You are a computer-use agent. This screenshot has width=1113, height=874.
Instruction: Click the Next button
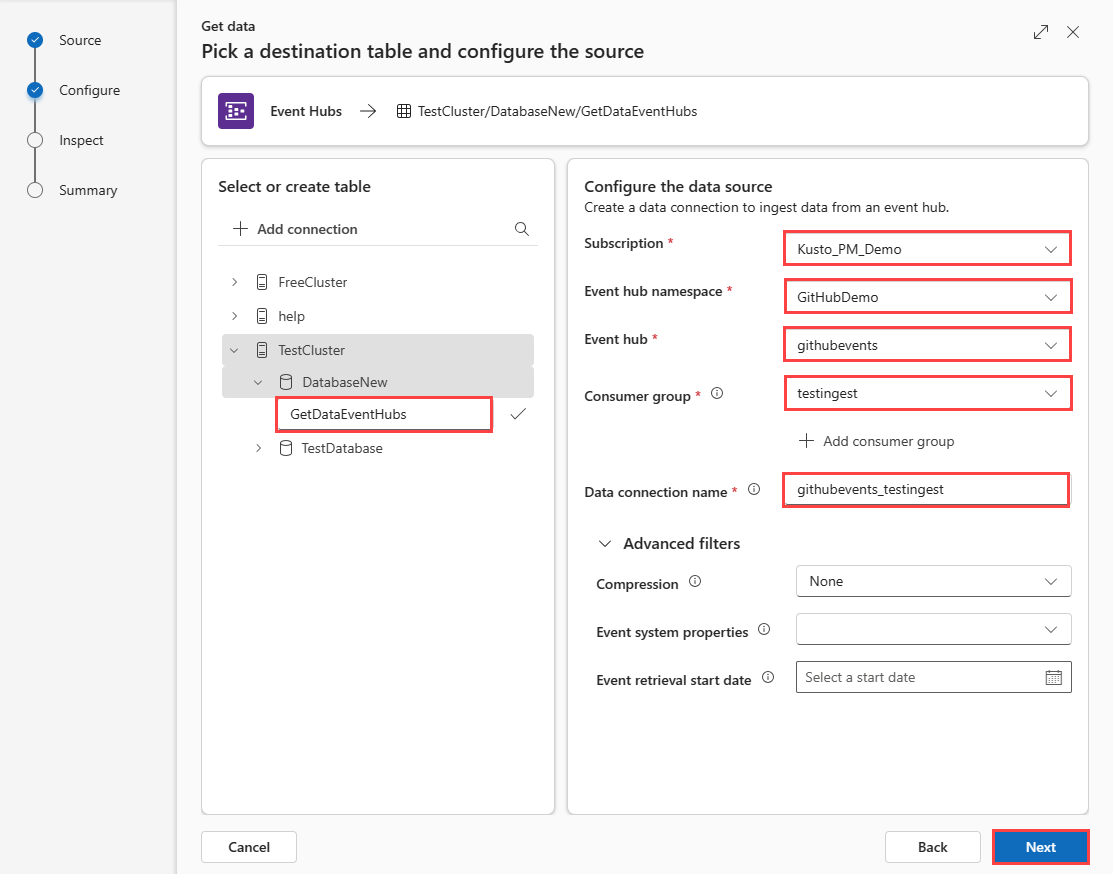point(1040,847)
